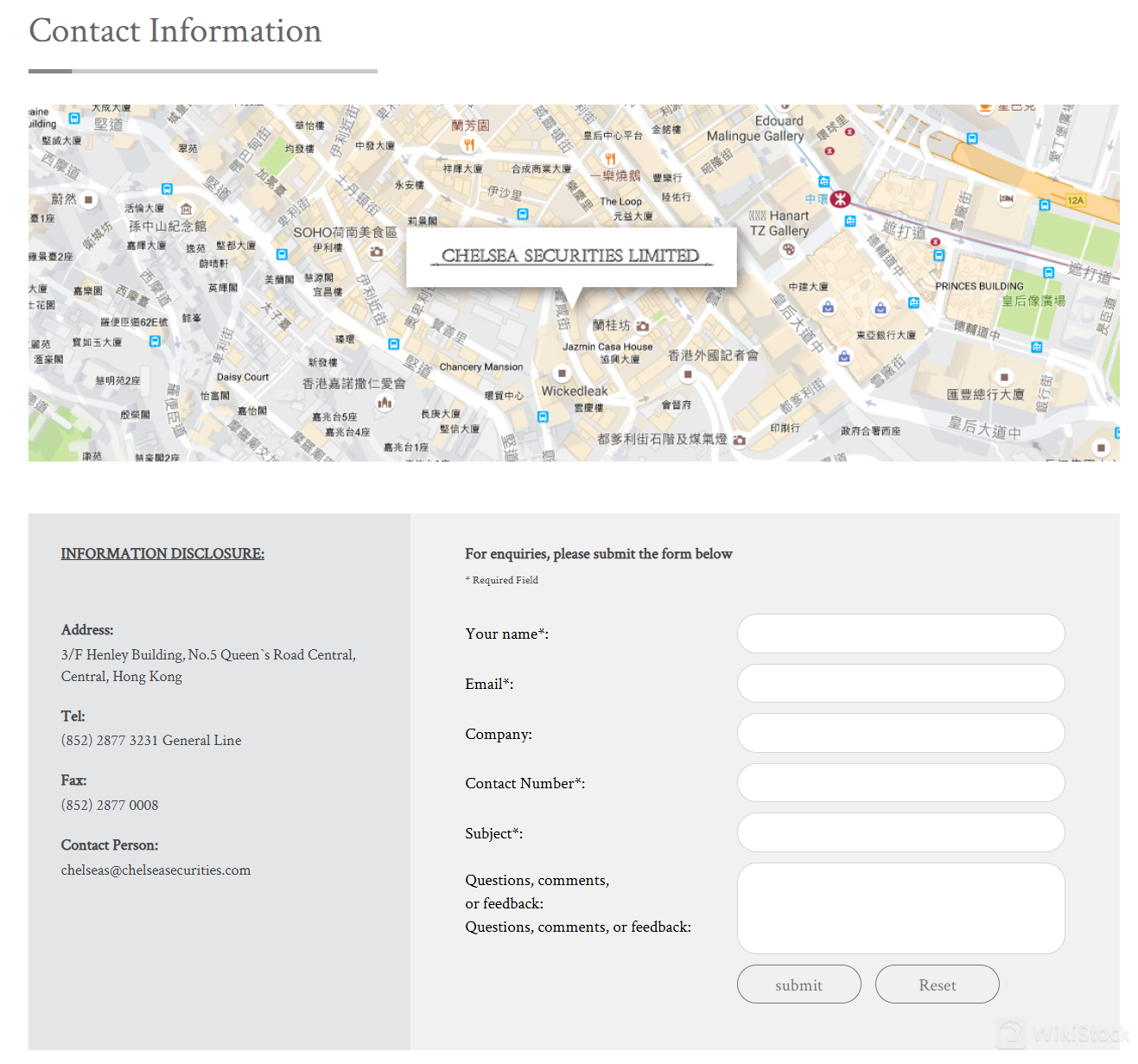This screenshot has width=1138, height=1064.
Task: Select the square marker above Wickedleak
Action: pos(562,373)
